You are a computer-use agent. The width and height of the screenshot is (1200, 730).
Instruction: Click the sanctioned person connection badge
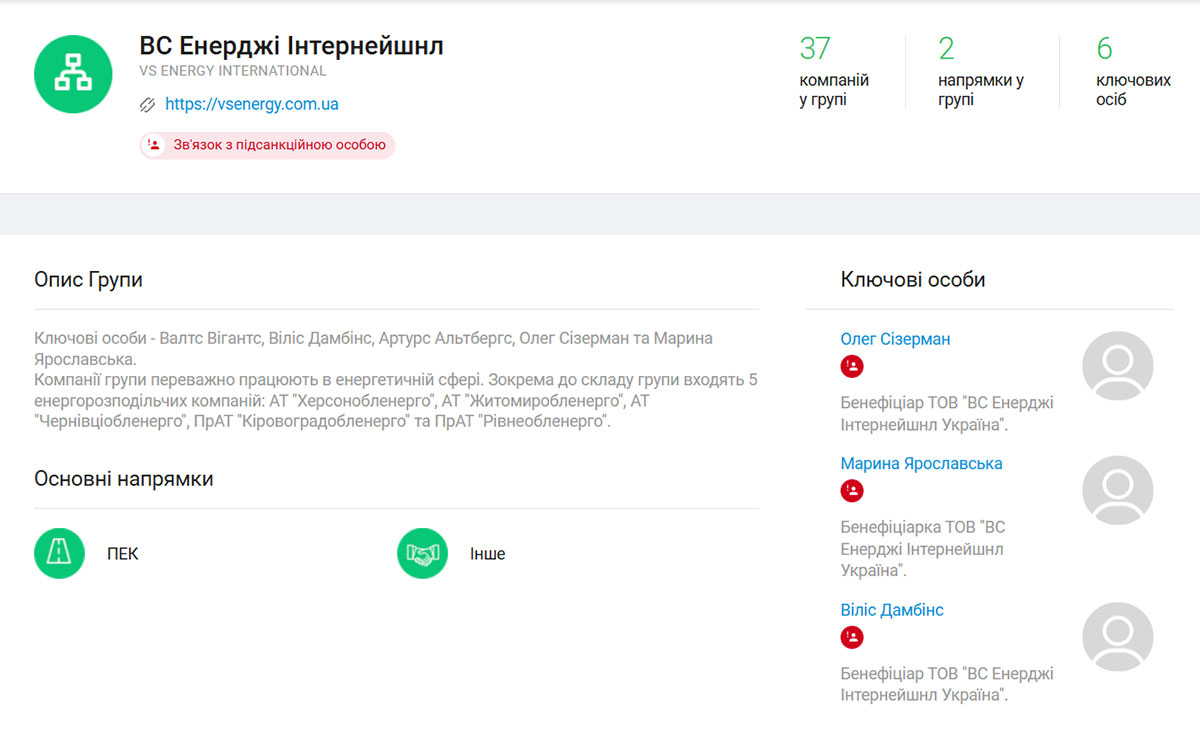click(267, 145)
